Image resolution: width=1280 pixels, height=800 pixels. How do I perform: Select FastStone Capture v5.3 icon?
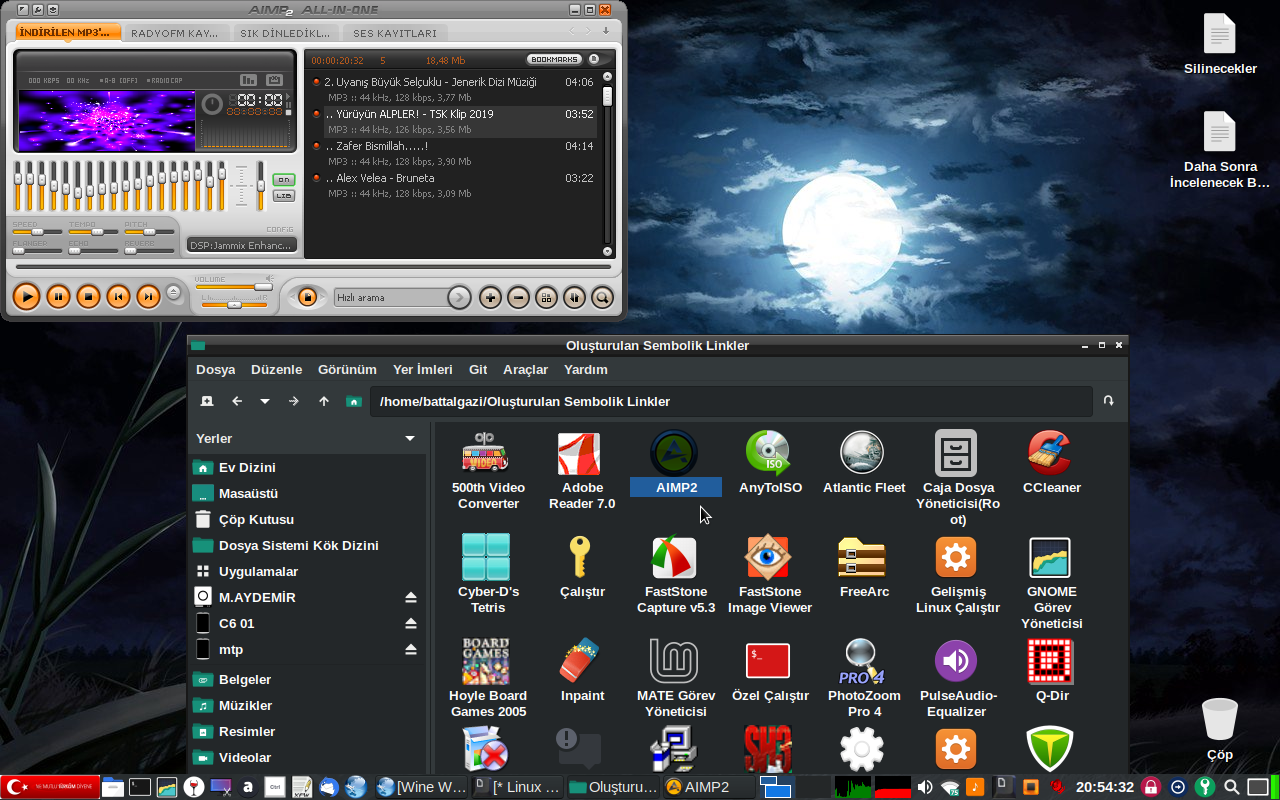676,575
